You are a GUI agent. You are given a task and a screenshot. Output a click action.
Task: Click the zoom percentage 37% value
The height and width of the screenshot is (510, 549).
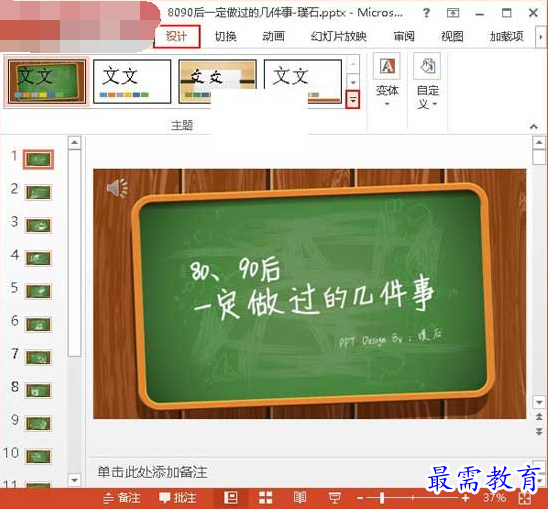tap(494, 498)
